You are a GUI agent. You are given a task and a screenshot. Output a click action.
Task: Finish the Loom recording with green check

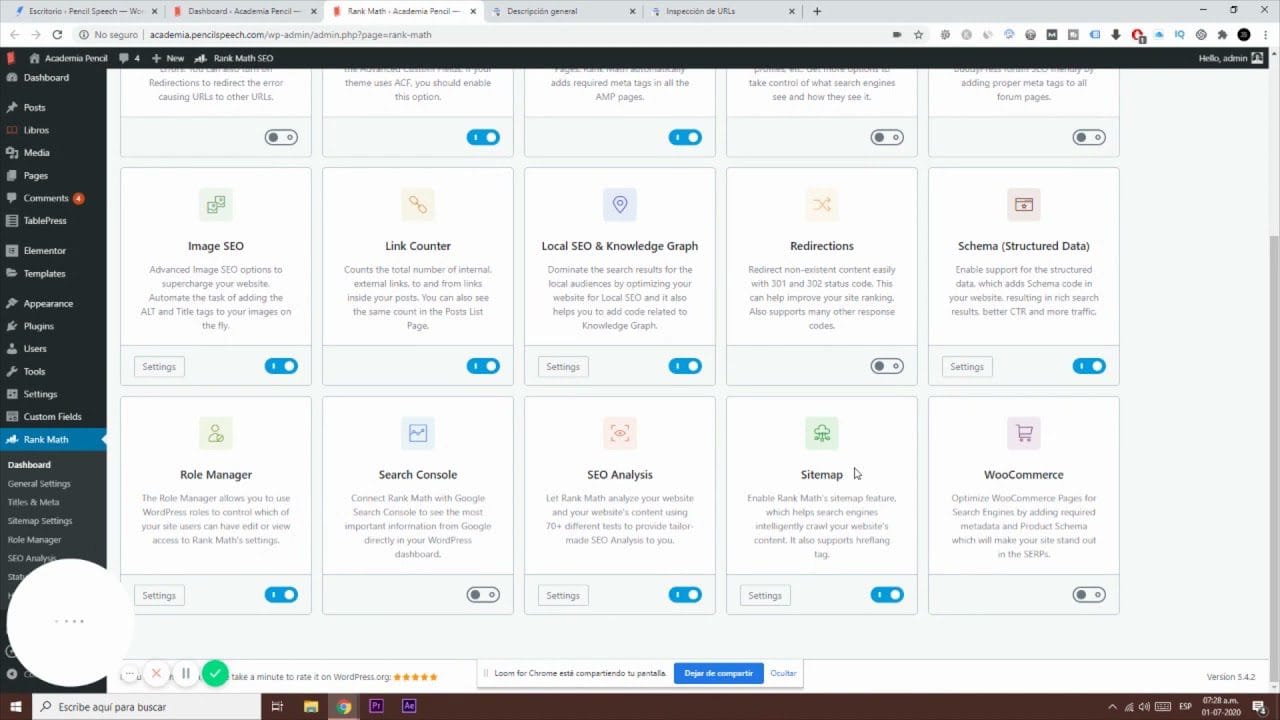pos(215,674)
